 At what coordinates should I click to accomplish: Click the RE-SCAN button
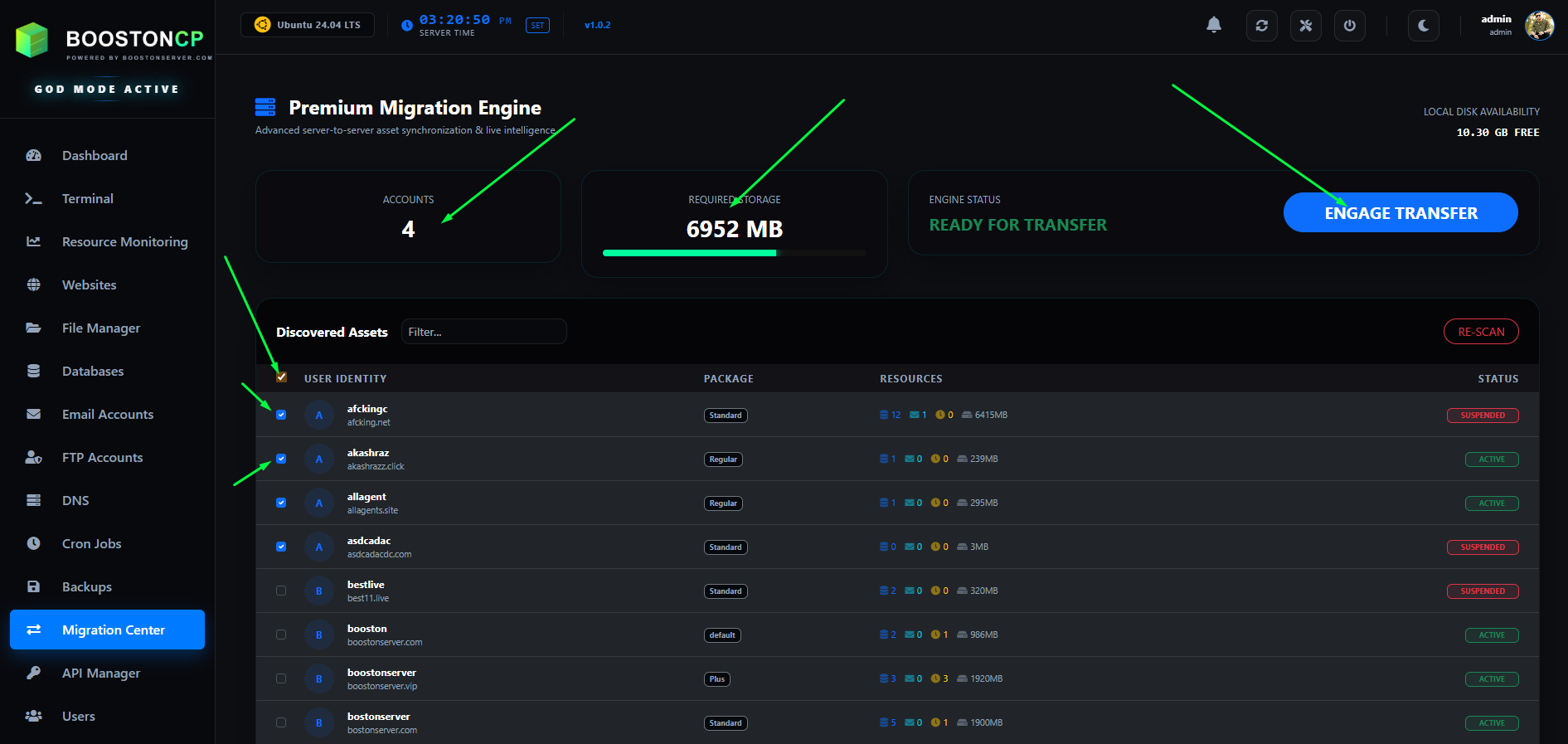coord(1480,332)
